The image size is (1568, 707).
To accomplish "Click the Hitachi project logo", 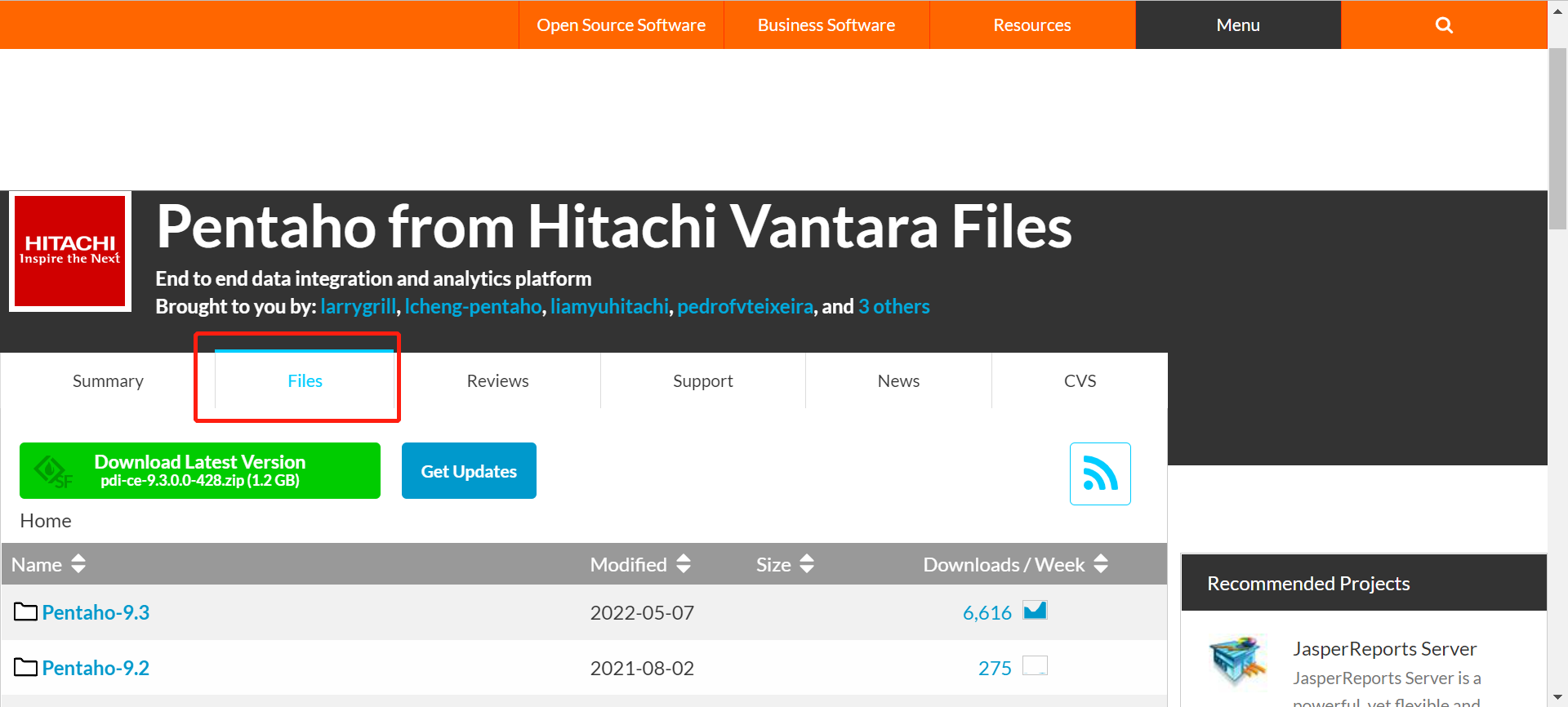I will click(70, 251).
